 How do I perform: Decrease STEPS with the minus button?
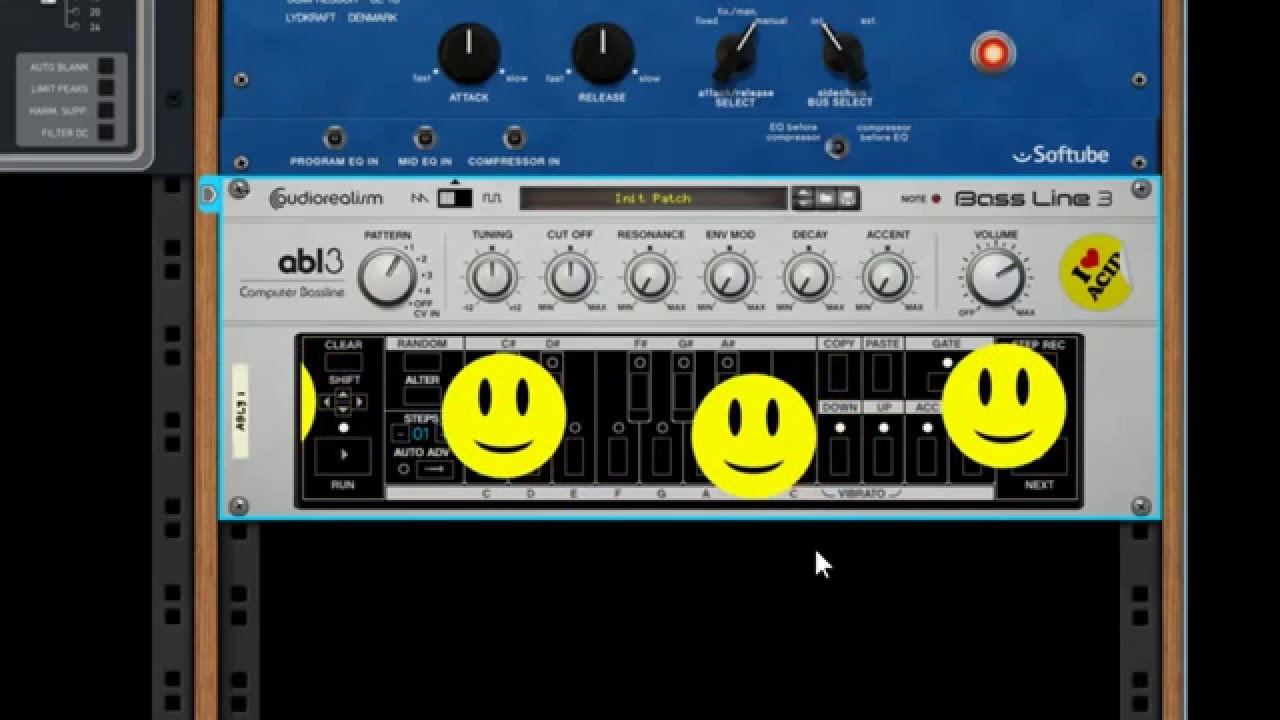tap(400, 434)
